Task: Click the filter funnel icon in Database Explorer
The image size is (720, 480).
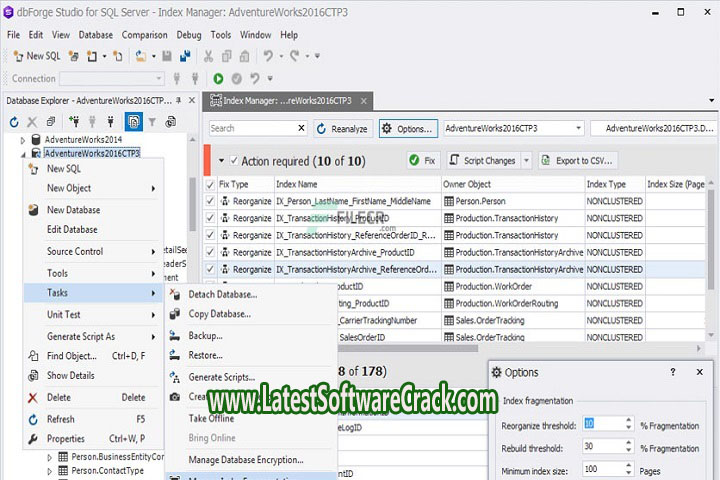Action: pos(152,122)
